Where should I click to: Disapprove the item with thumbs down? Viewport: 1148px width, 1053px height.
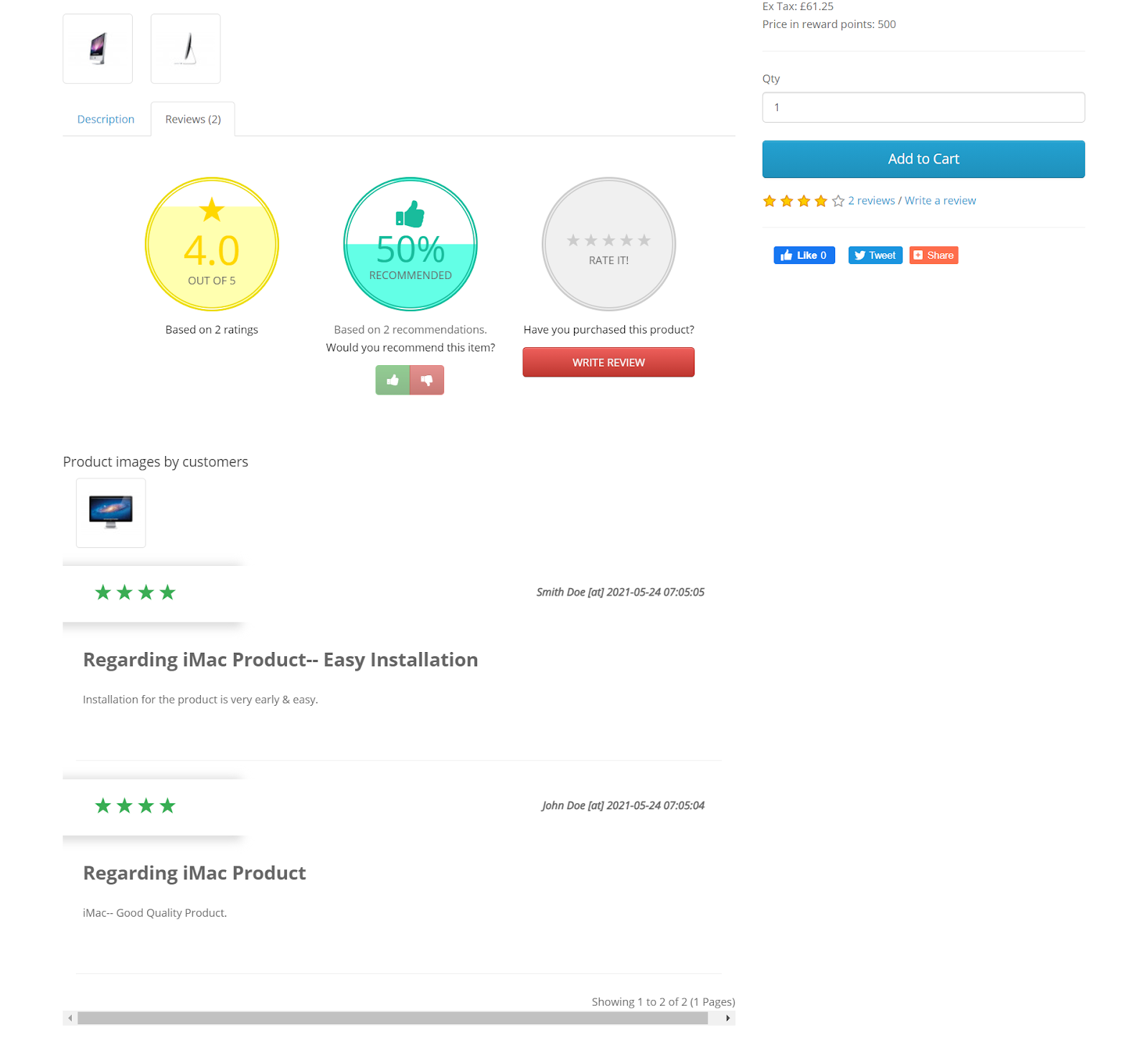(427, 380)
